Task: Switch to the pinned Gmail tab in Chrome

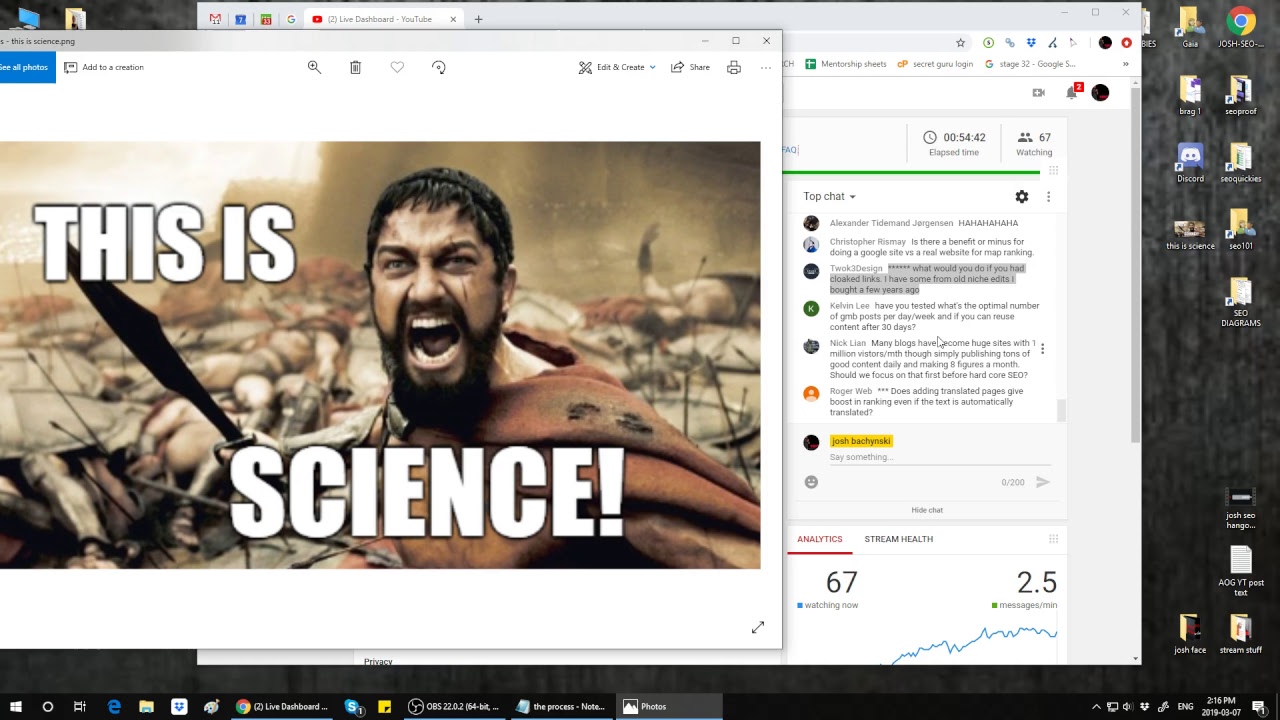Action: tap(215, 19)
